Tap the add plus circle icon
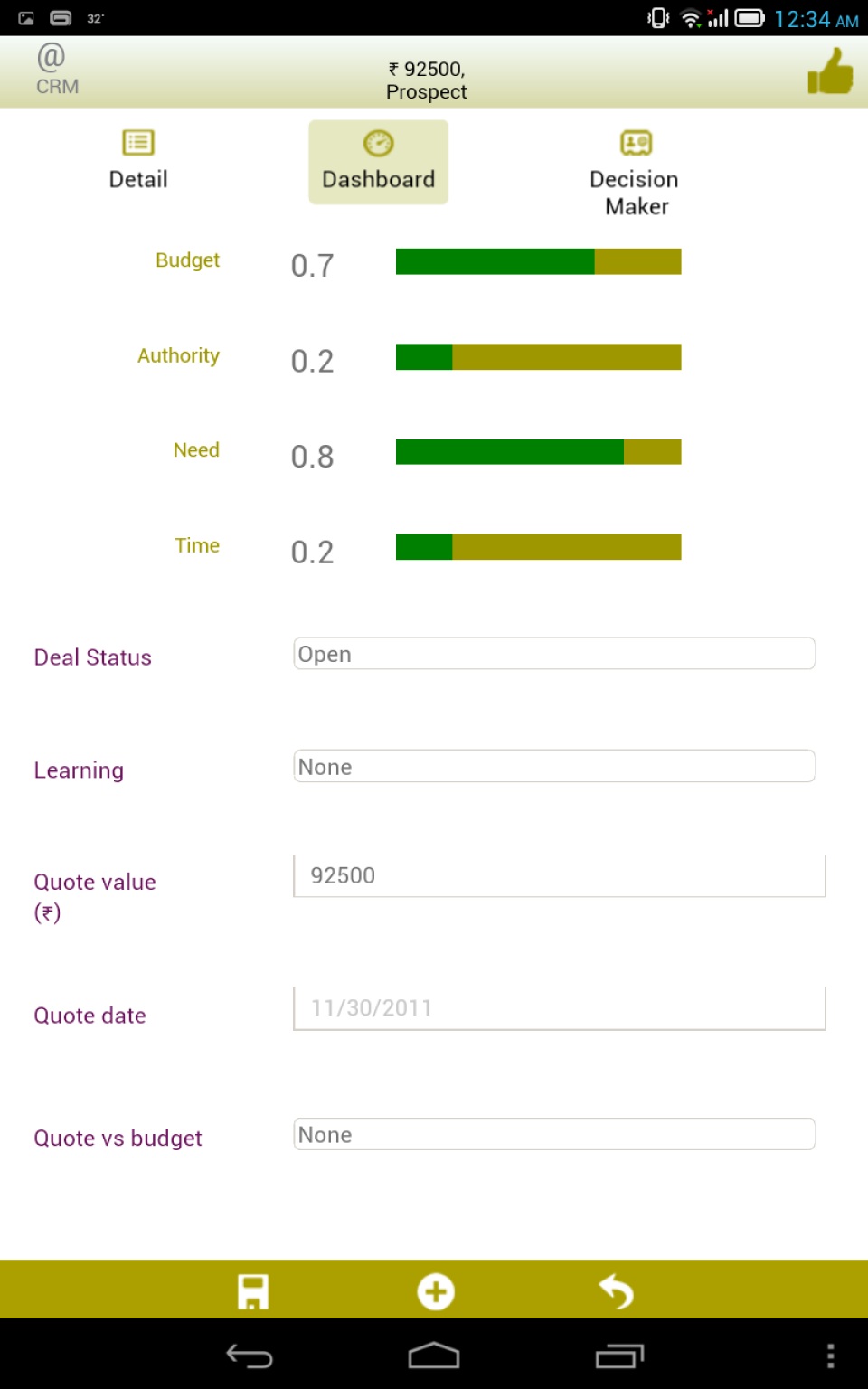This screenshot has width=868, height=1389. (x=436, y=1291)
